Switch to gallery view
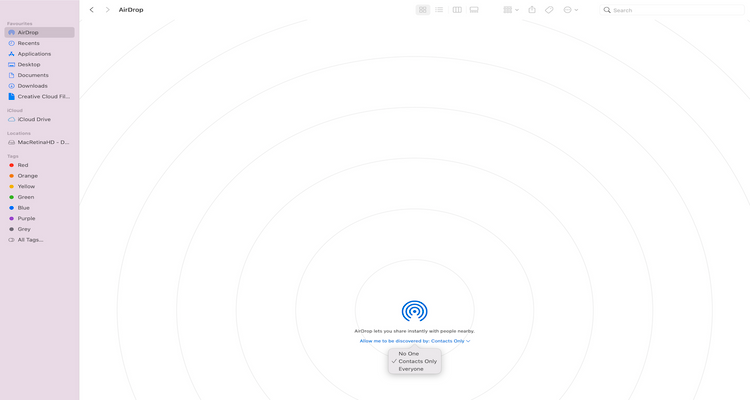The width and height of the screenshot is (750, 400). coord(474,10)
